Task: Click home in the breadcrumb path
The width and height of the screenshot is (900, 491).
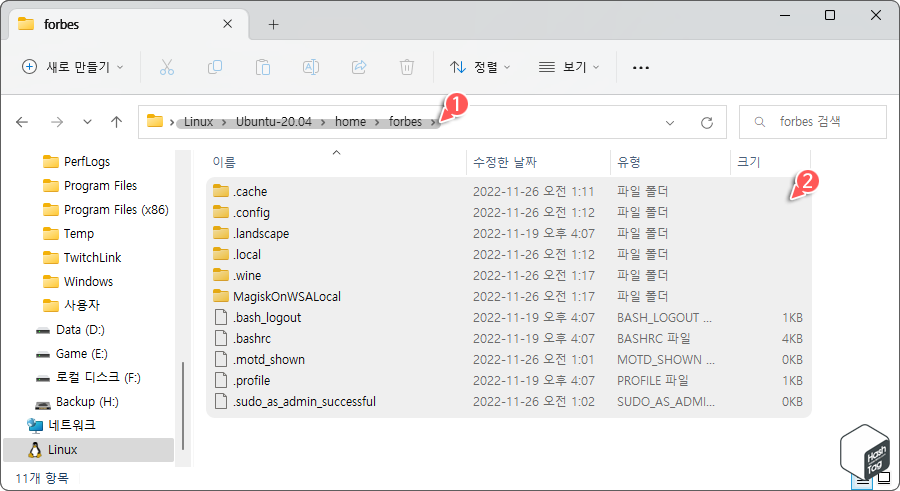Action: click(350, 122)
